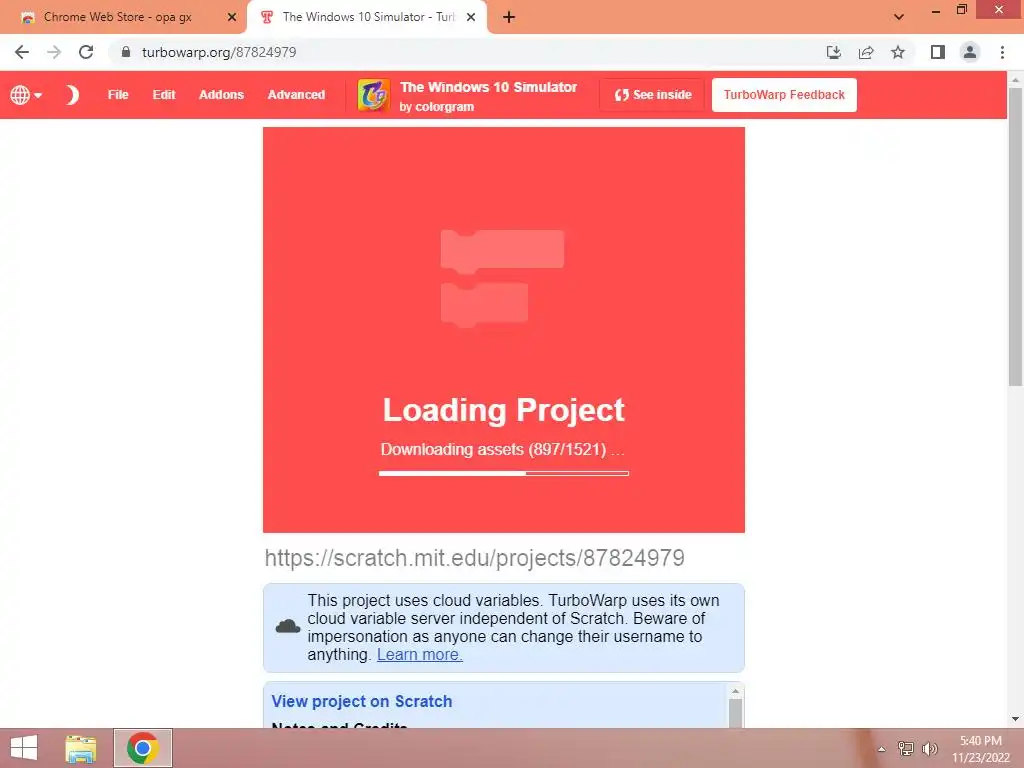Open a new browser tab
Screen dimensions: 1024x768
pyautogui.click(x=509, y=17)
